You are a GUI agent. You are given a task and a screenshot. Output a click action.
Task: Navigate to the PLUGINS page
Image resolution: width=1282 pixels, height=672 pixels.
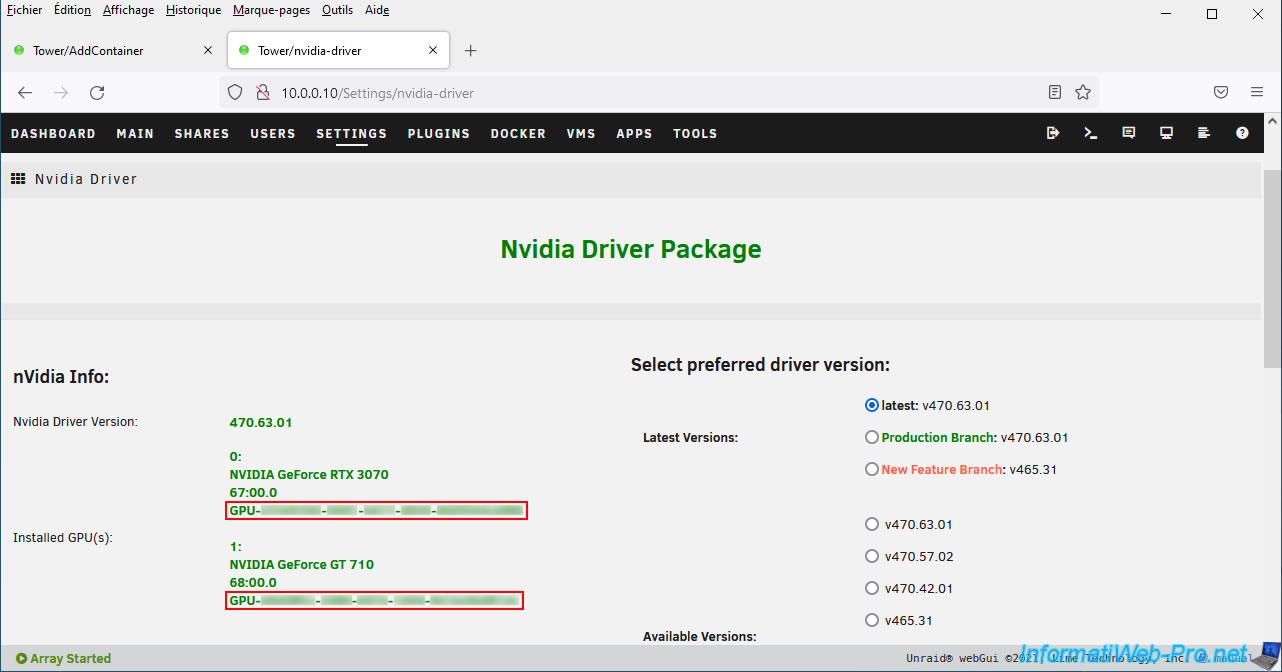click(438, 134)
